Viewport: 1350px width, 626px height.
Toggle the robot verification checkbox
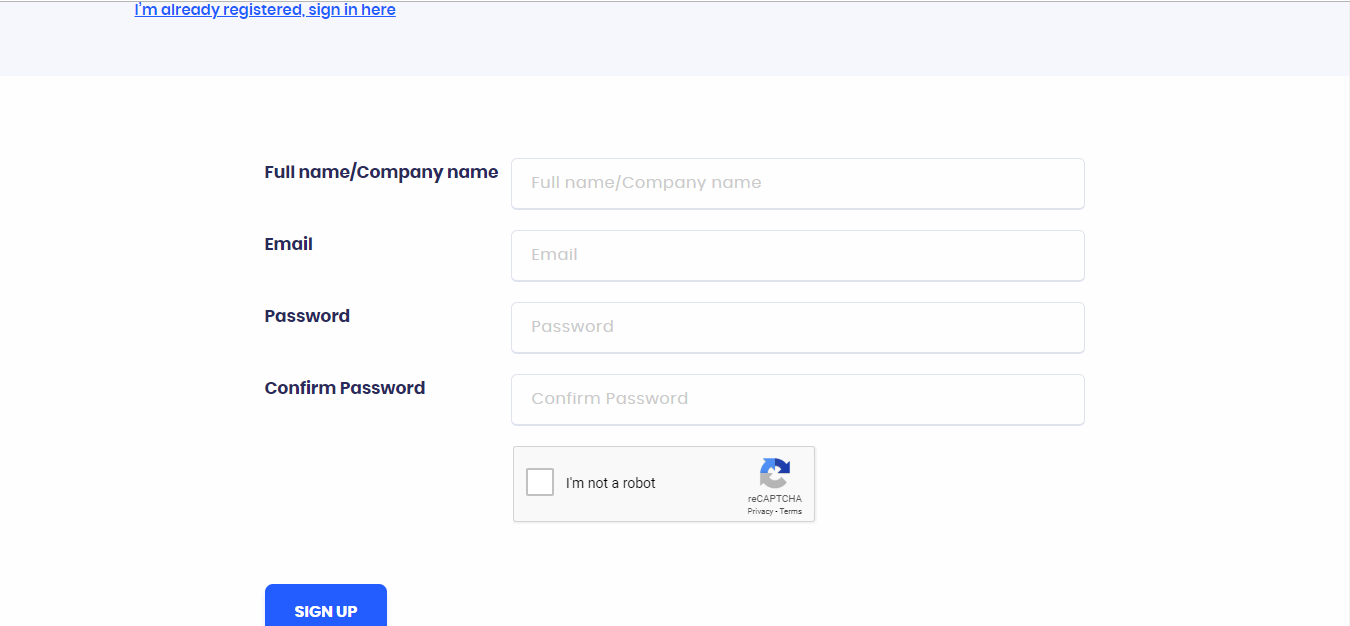pos(540,481)
